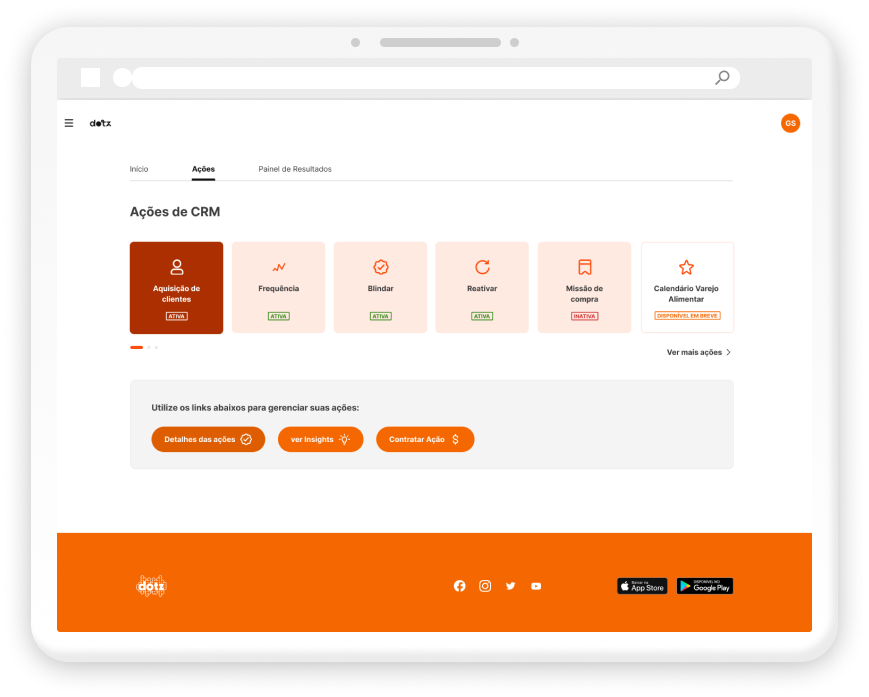Screen dimensions: 869x697
Task: Click the dotz logo in header
Action: 100,123
